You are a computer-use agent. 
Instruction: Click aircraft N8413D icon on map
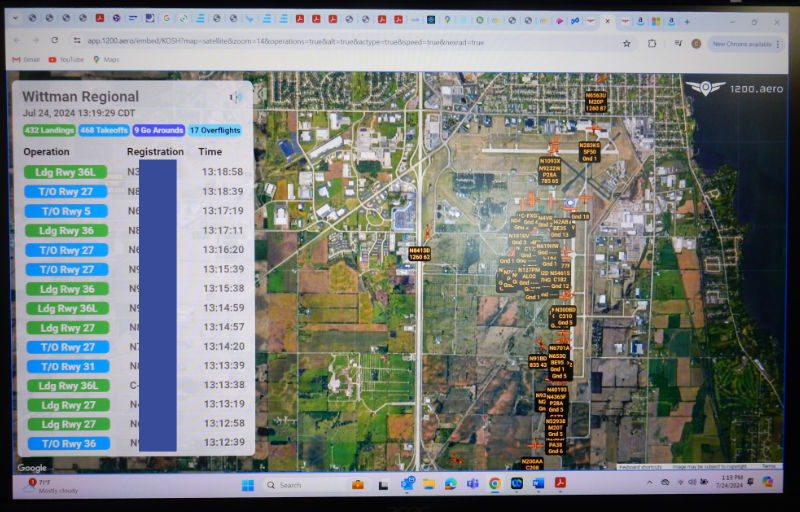coord(428,233)
